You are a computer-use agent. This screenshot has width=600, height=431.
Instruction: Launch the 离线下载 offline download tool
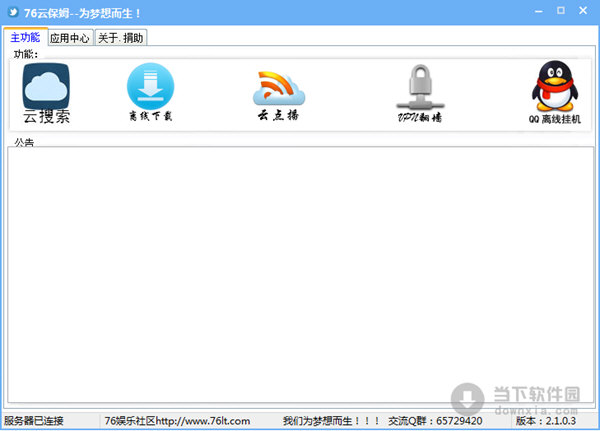click(150, 92)
